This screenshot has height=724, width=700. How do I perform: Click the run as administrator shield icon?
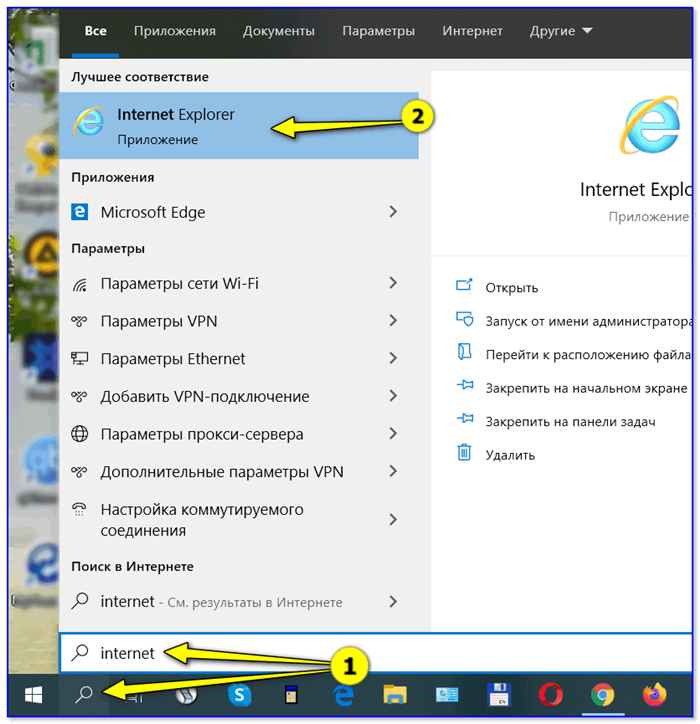[x=464, y=319]
